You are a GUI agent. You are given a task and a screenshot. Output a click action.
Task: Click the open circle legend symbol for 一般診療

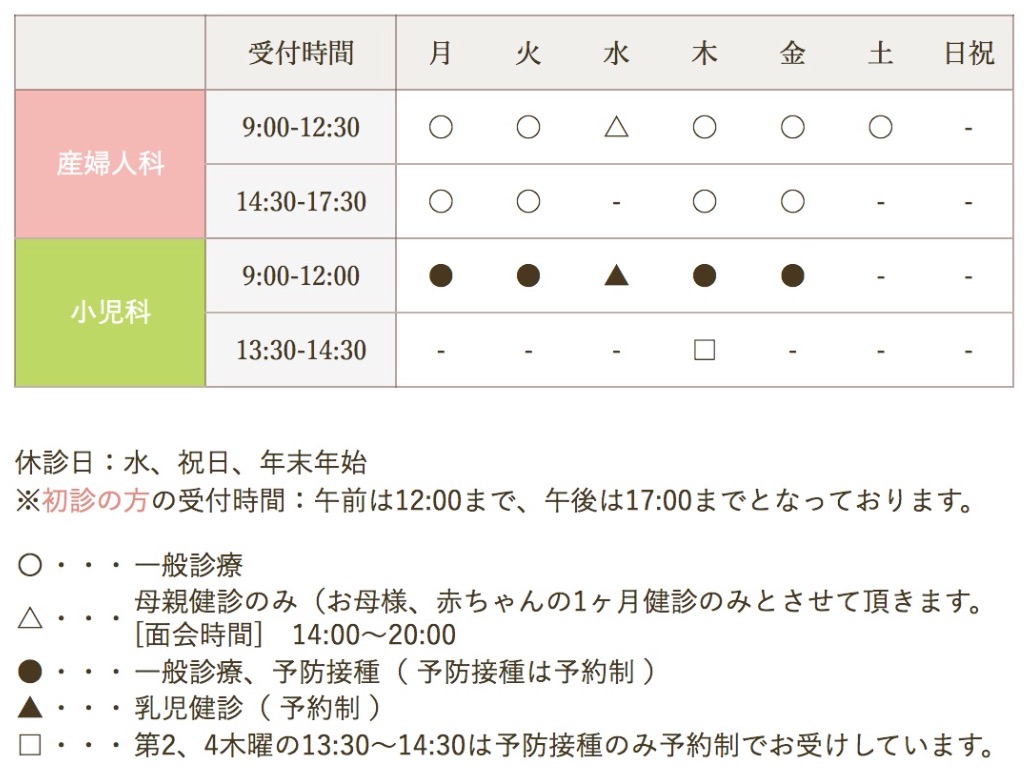click(x=30, y=566)
